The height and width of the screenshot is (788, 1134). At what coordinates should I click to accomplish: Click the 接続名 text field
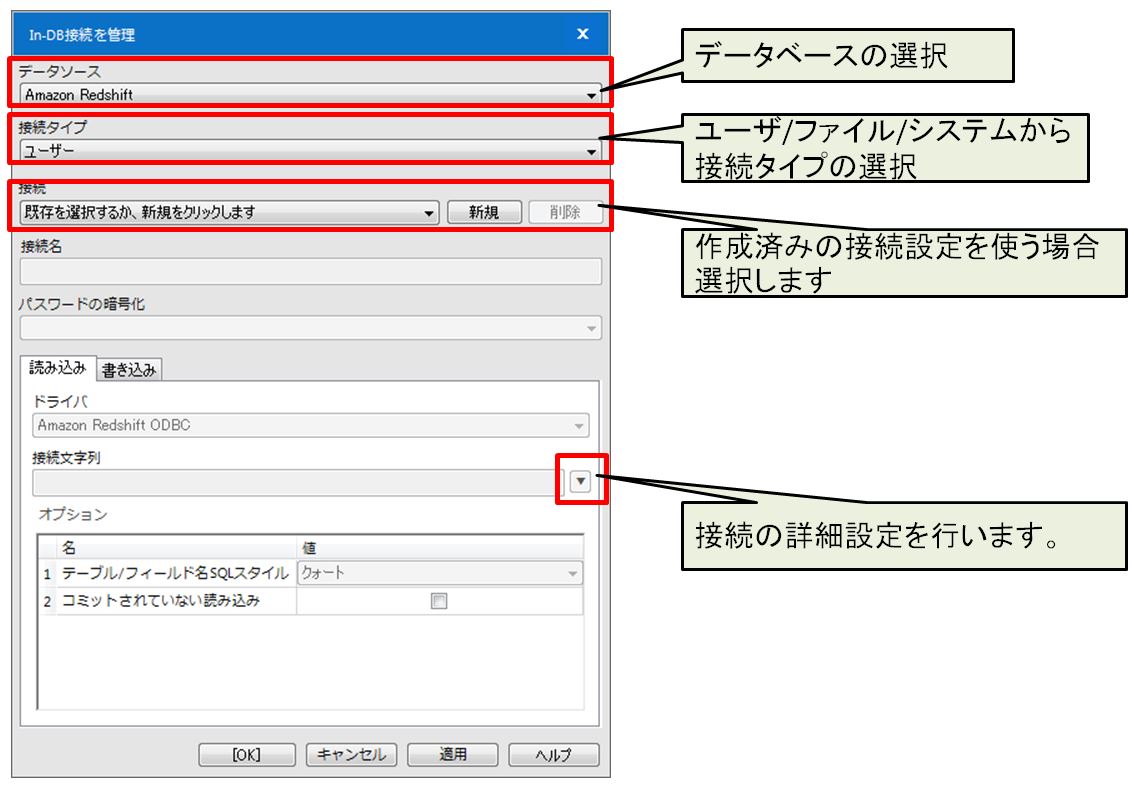point(310,272)
